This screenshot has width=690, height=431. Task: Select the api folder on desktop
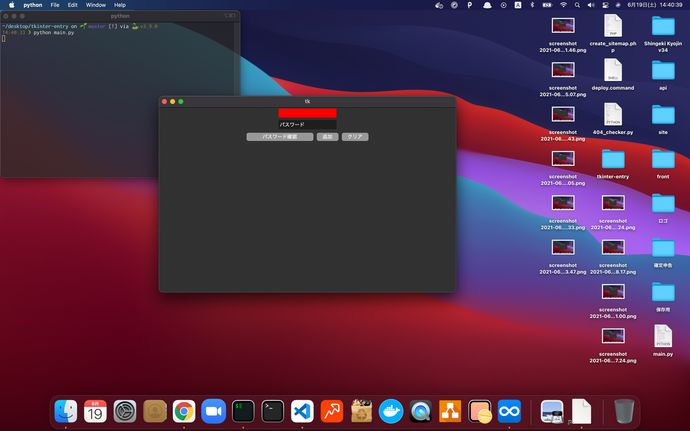663,70
